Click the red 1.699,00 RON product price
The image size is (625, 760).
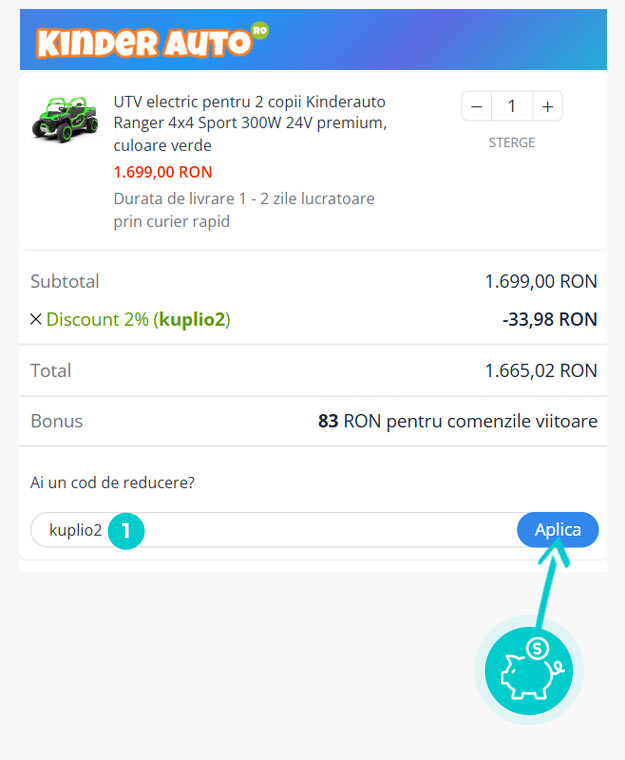(x=163, y=172)
